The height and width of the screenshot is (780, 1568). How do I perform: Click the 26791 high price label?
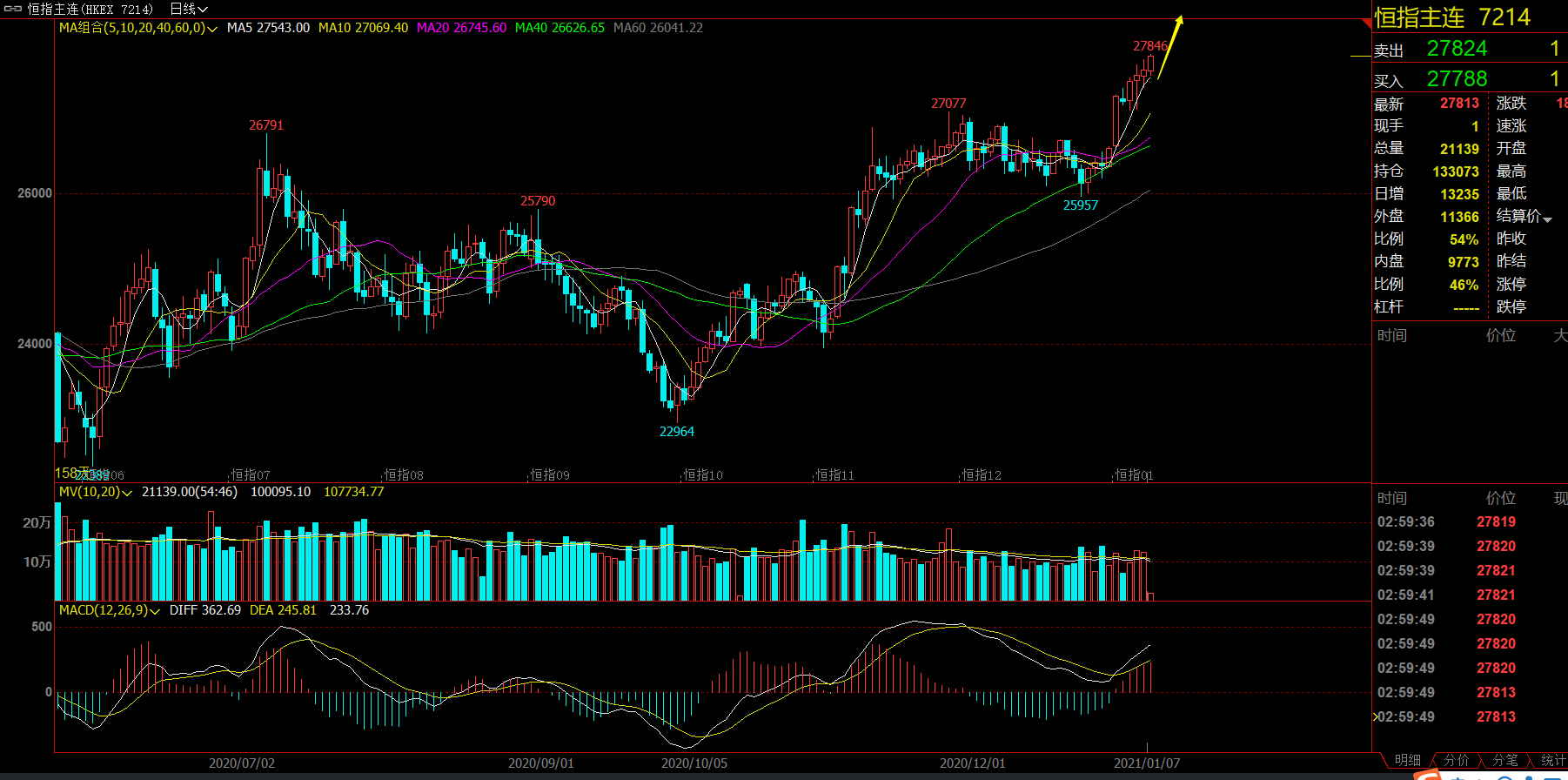pyautogui.click(x=266, y=125)
